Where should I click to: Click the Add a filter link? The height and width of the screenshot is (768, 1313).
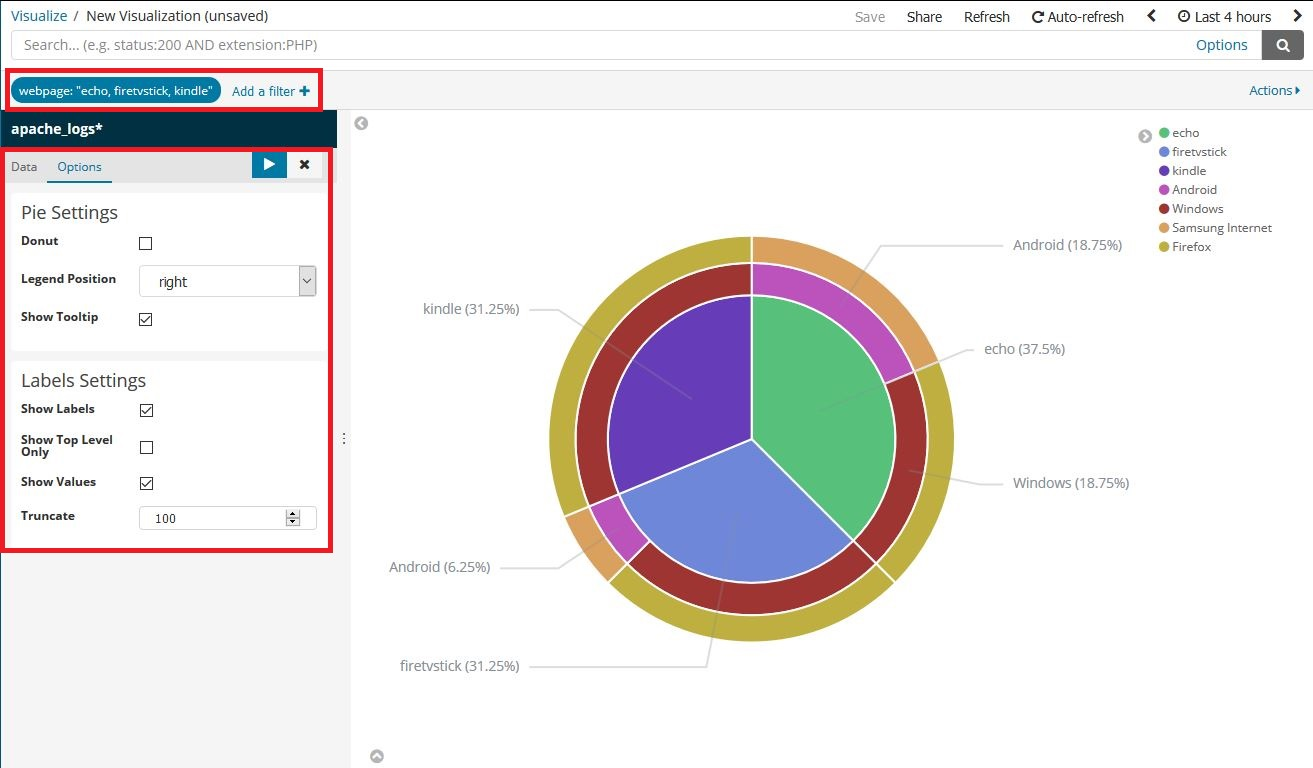click(270, 91)
